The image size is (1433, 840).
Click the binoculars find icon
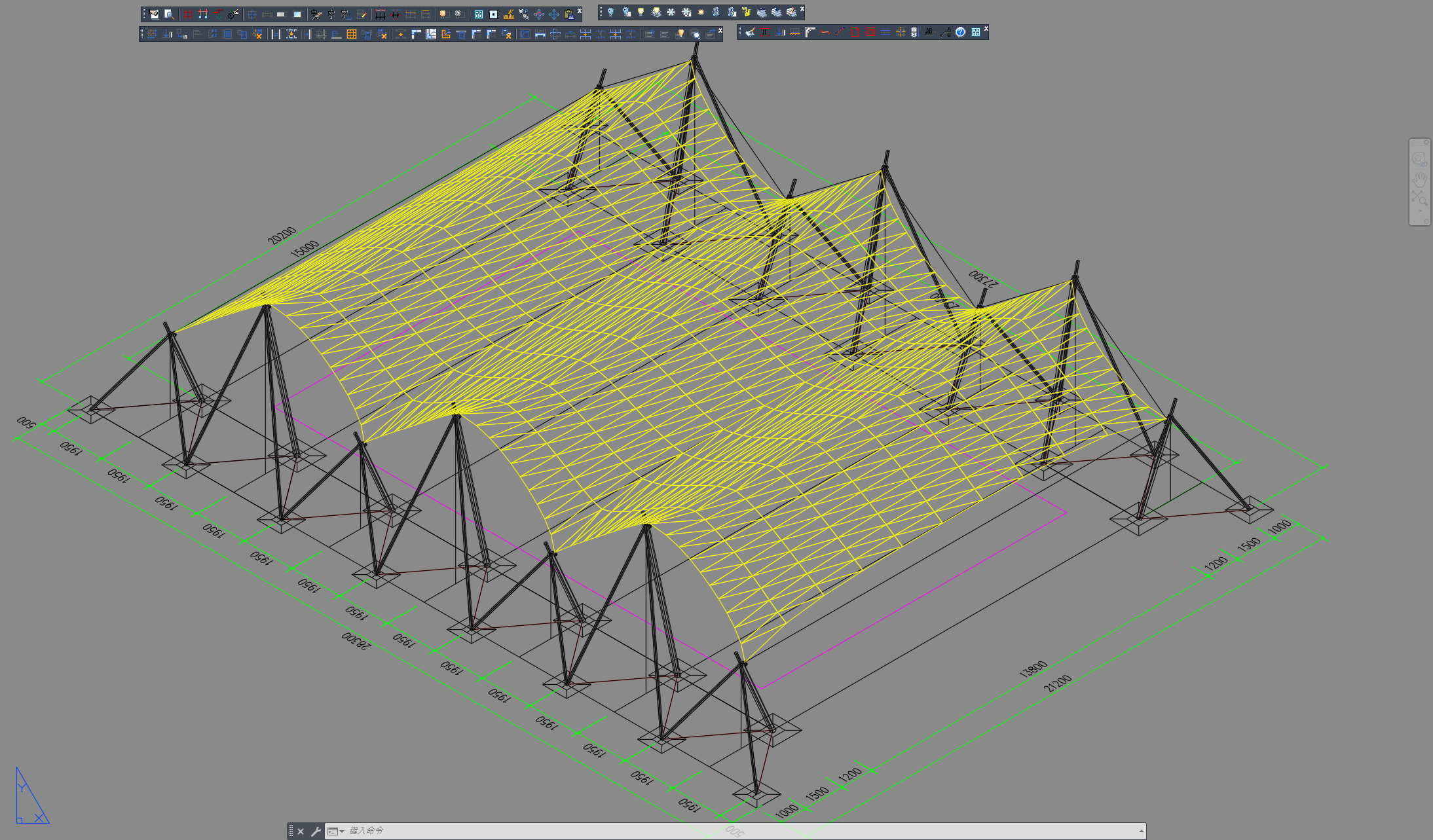pos(524,14)
